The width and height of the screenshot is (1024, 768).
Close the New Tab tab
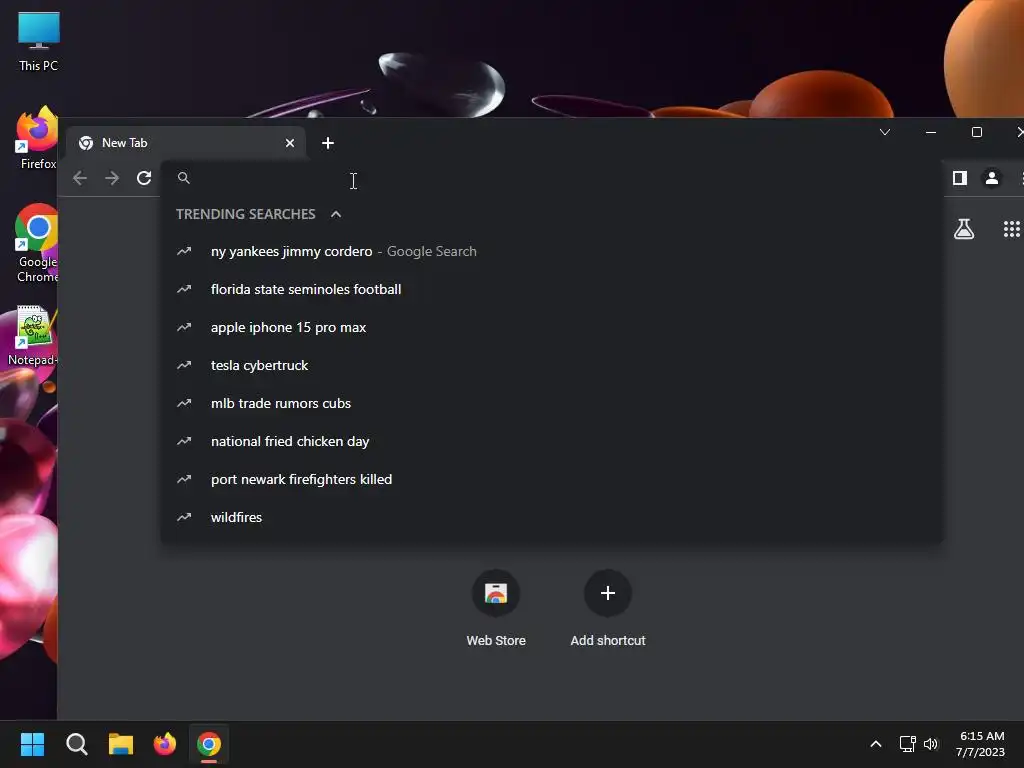(290, 143)
